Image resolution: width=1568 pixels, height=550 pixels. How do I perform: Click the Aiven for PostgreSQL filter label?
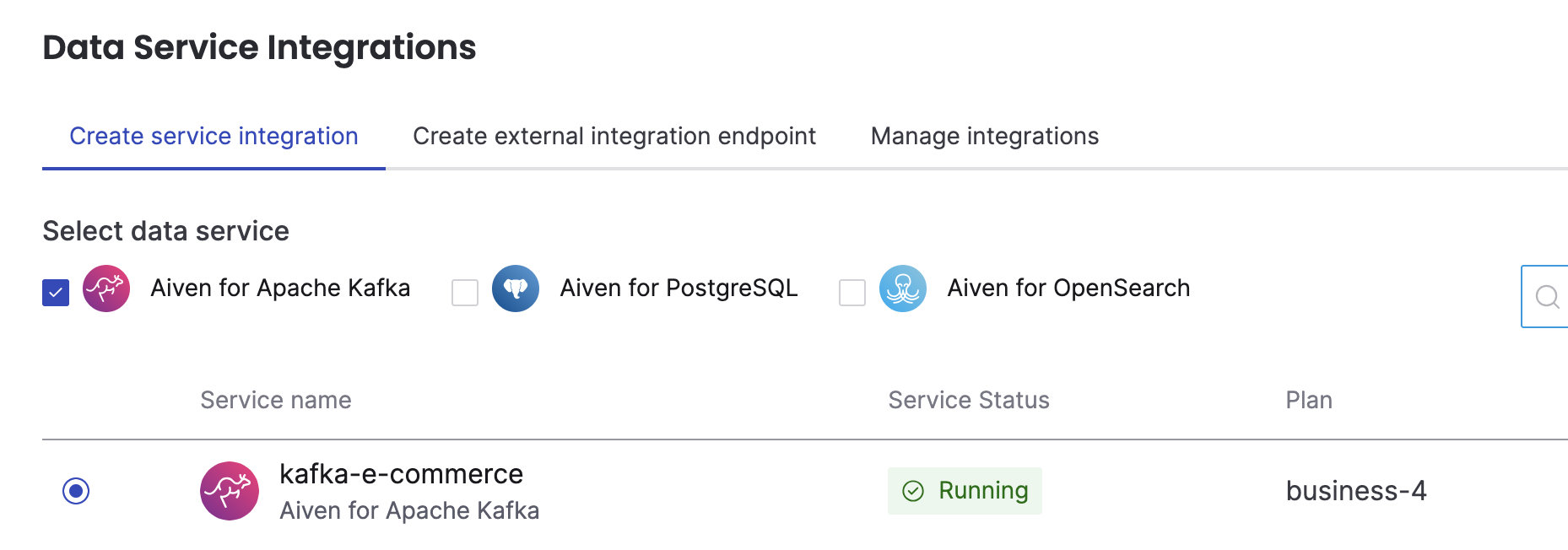click(x=679, y=288)
